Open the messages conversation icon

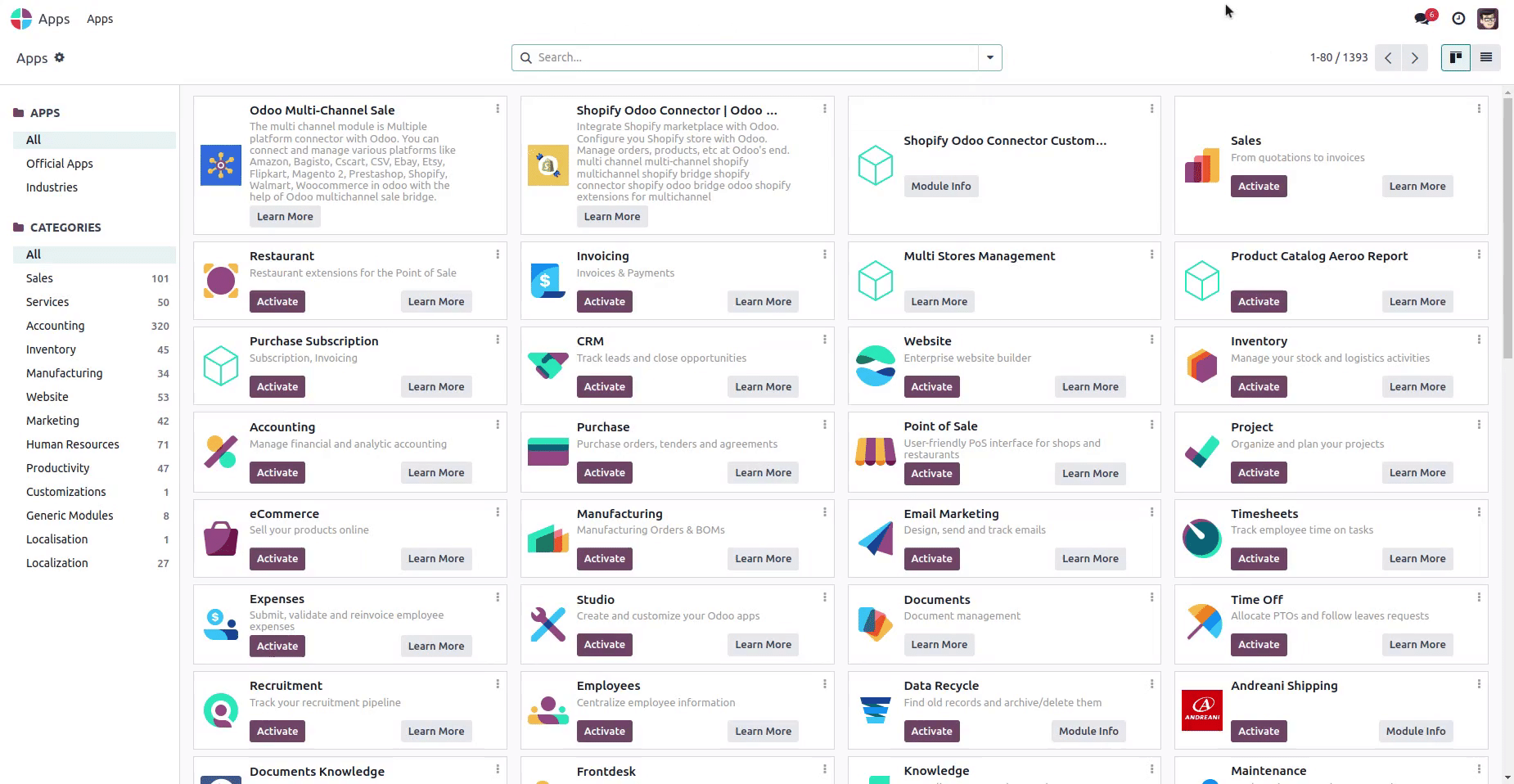coord(1422,19)
